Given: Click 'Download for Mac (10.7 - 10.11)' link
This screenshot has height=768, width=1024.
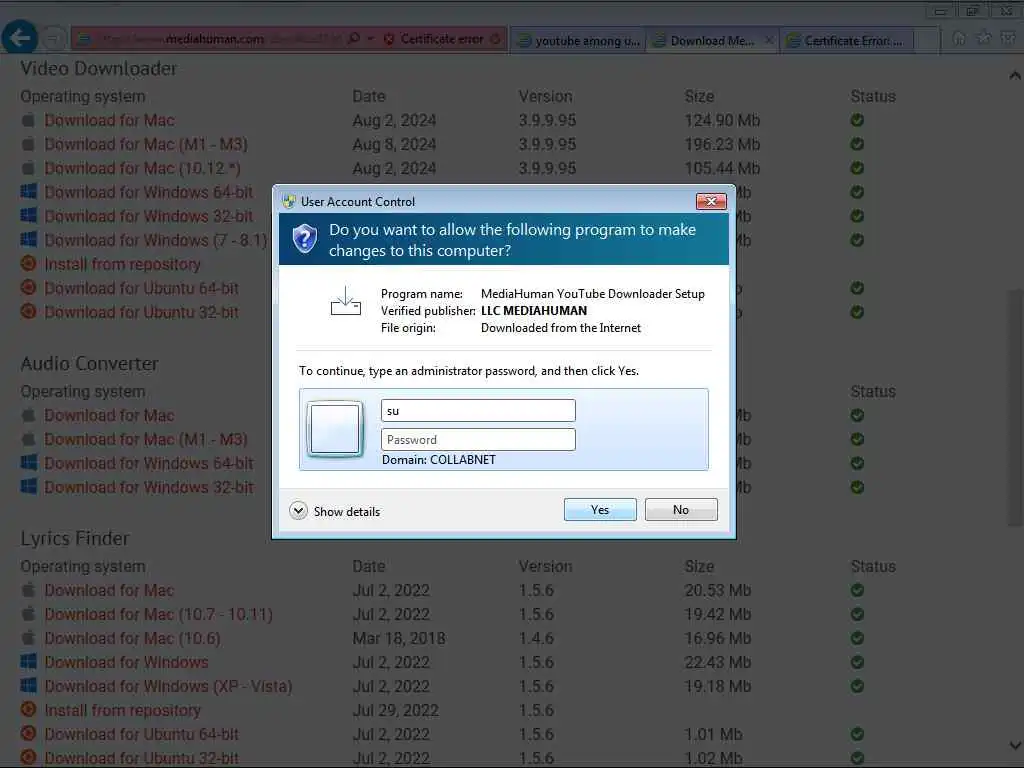Looking at the screenshot, I should click(158, 615).
